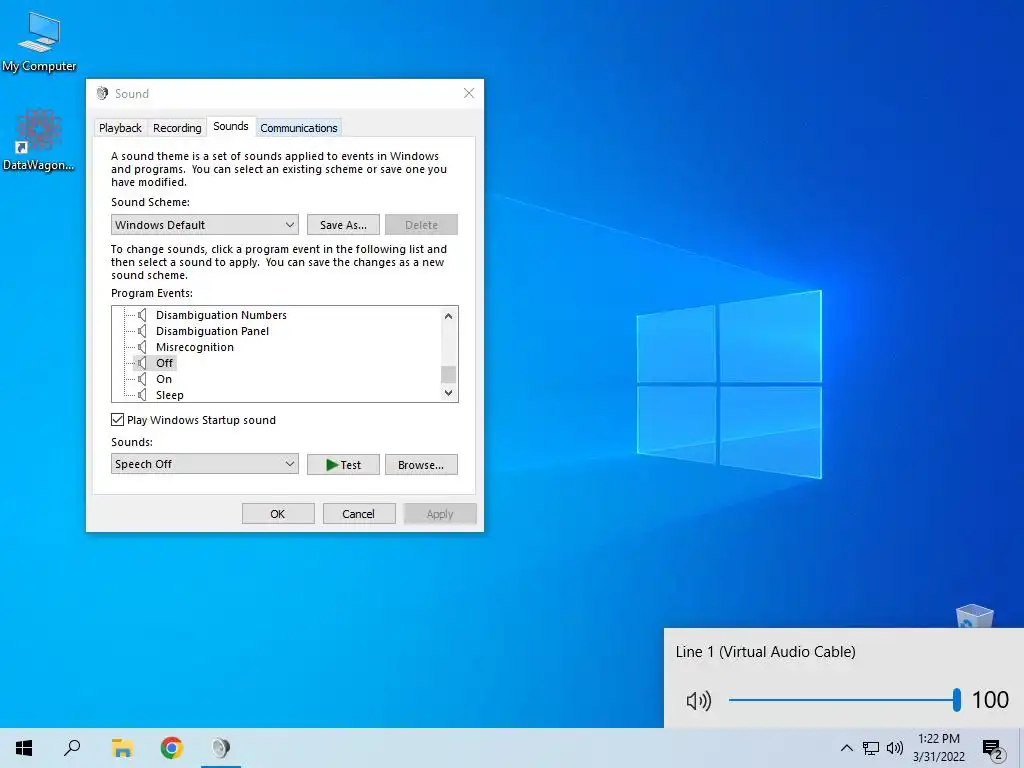1024x768 pixels.
Task: Toggle Play Windows Startup sound checkbox
Action: click(x=118, y=420)
